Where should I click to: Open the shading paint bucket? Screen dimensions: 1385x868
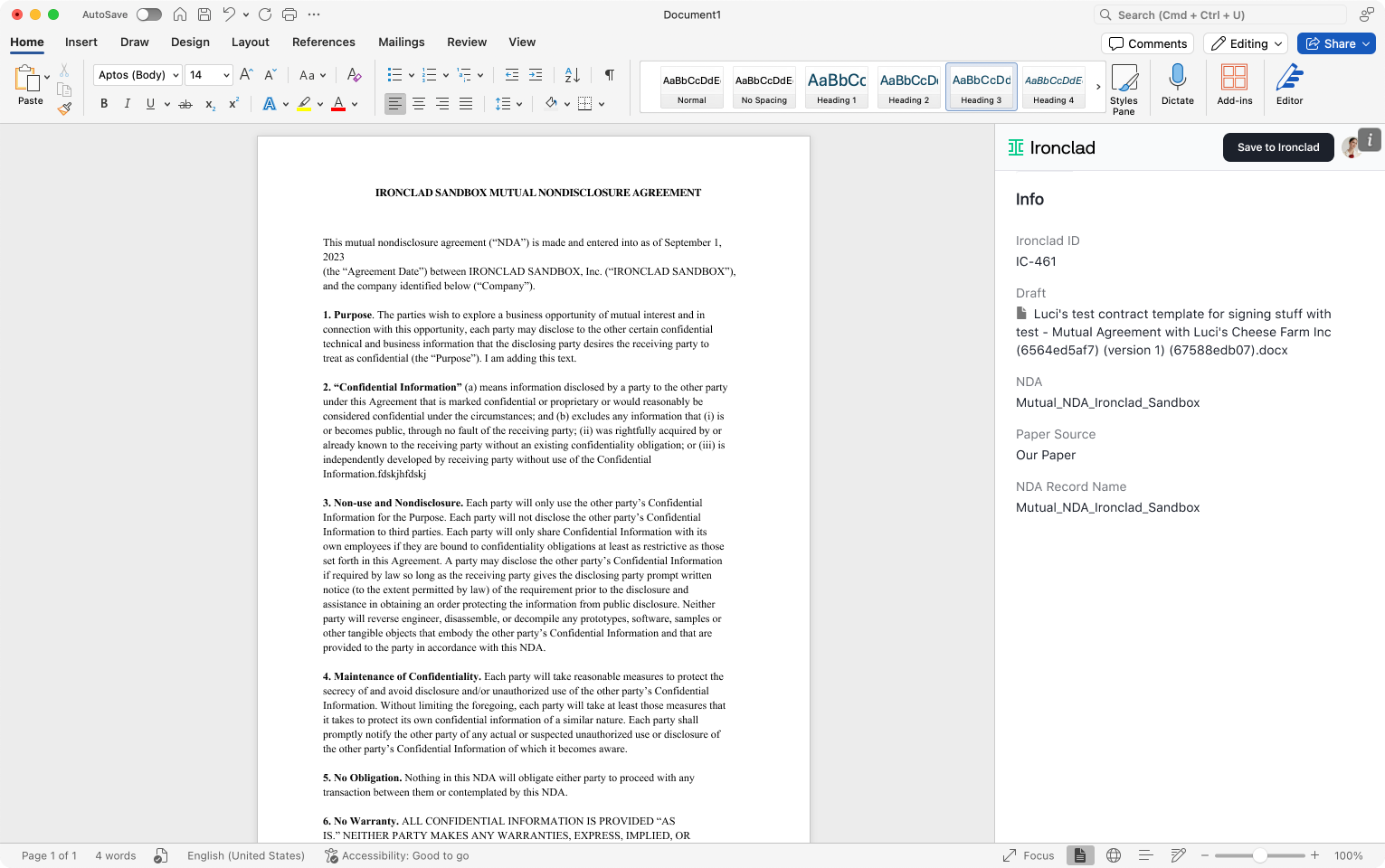(551, 104)
